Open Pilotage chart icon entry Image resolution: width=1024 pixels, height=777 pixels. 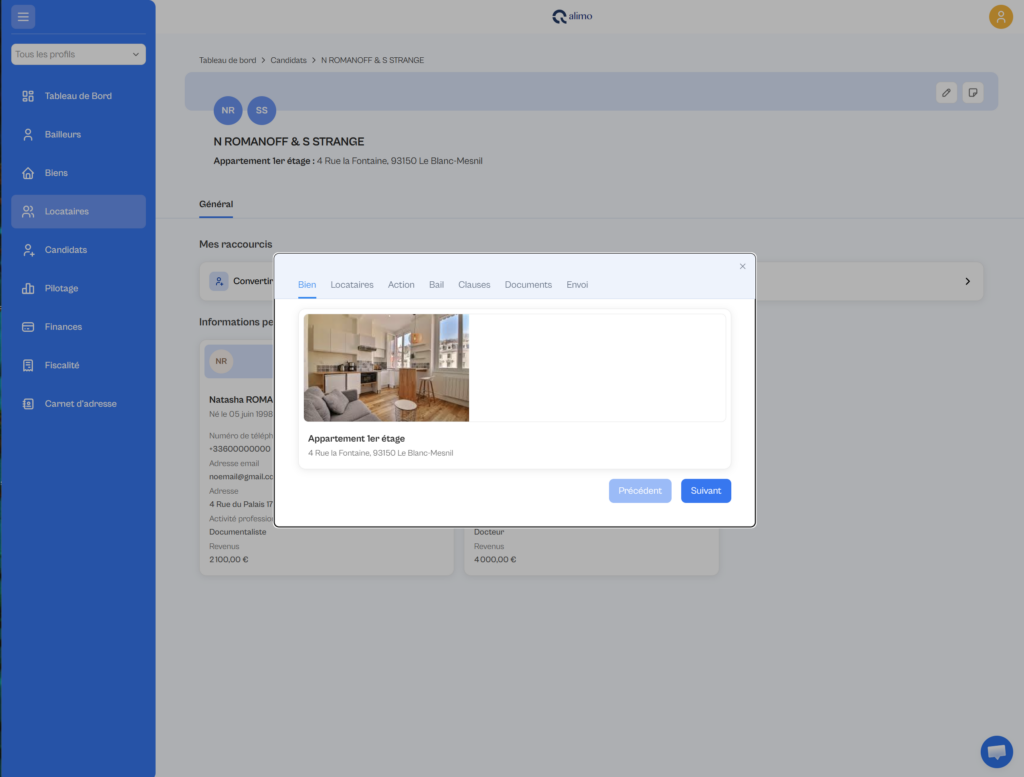(78, 288)
